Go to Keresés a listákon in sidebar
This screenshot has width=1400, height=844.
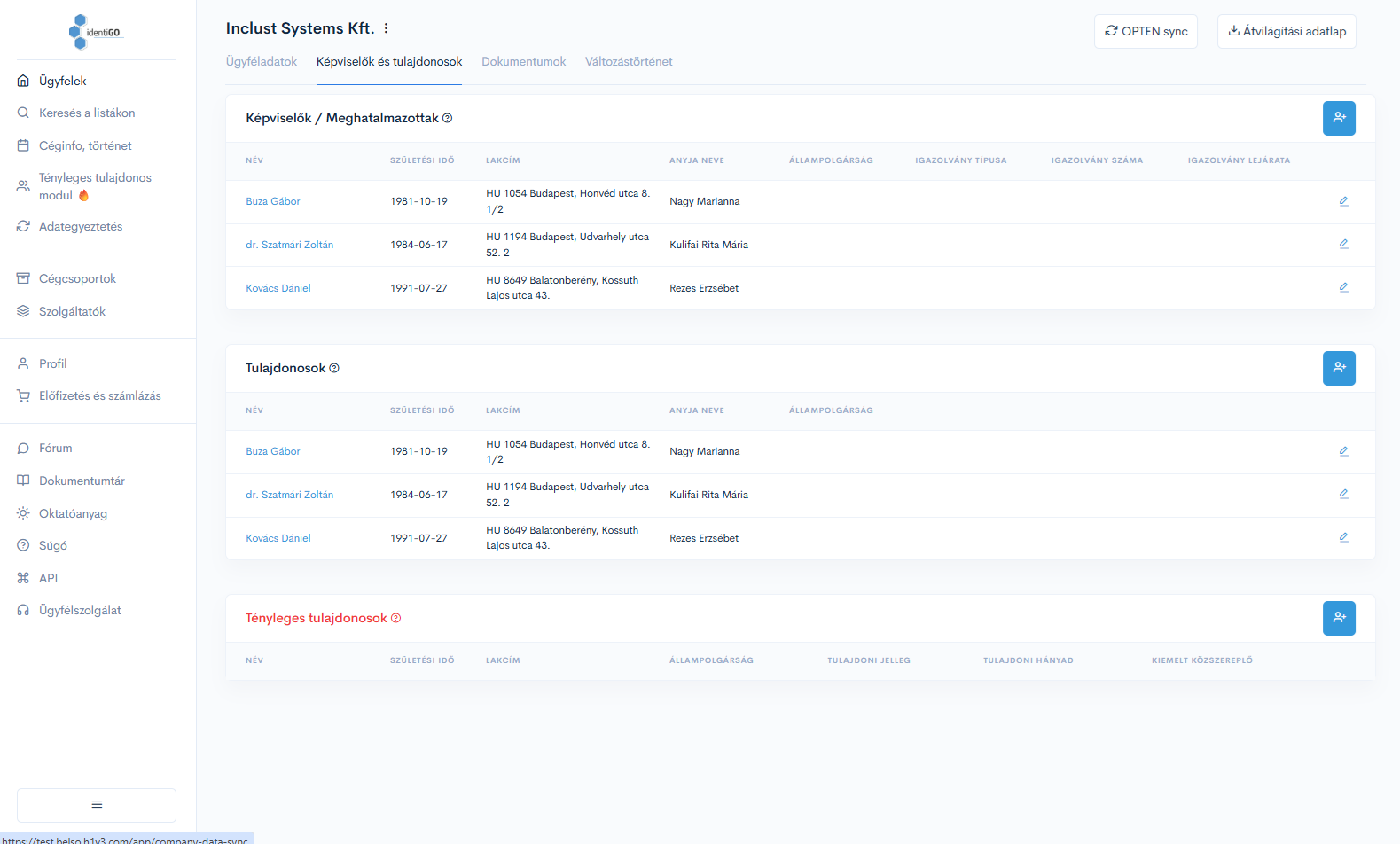pos(87,113)
